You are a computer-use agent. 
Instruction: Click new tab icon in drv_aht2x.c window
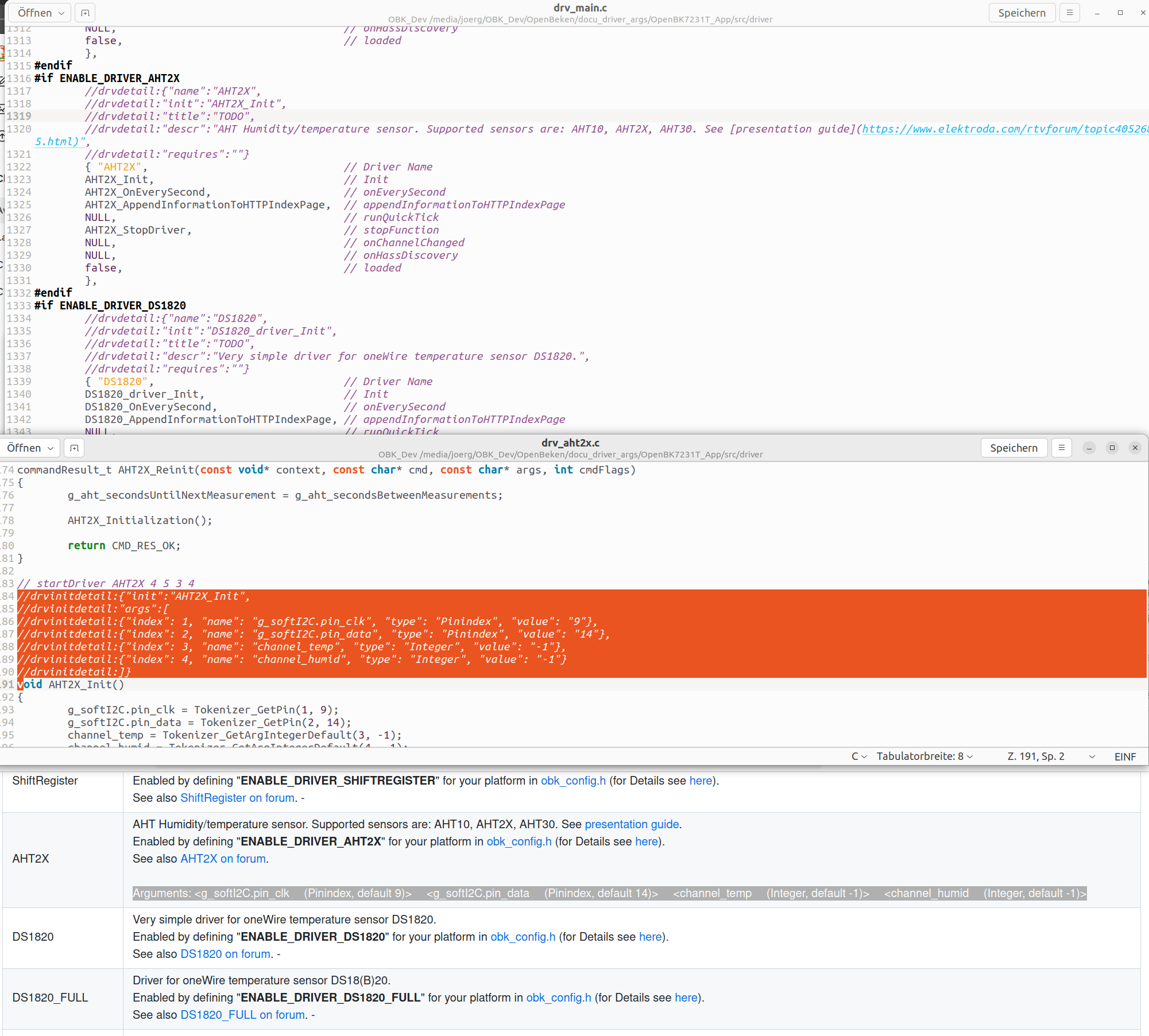74,448
